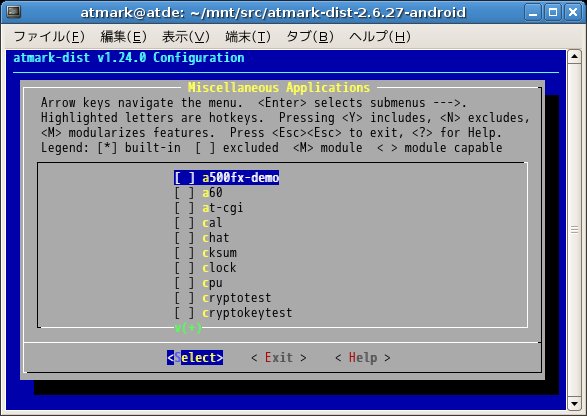Click the < Exit > button

[x=279, y=358]
